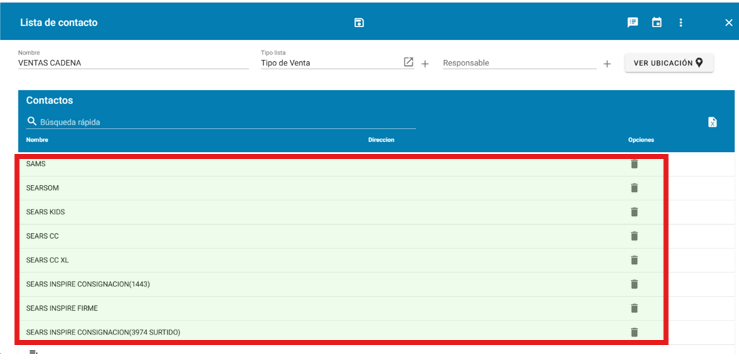
Task: Open the calendar icon in the header
Action: [x=657, y=23]
